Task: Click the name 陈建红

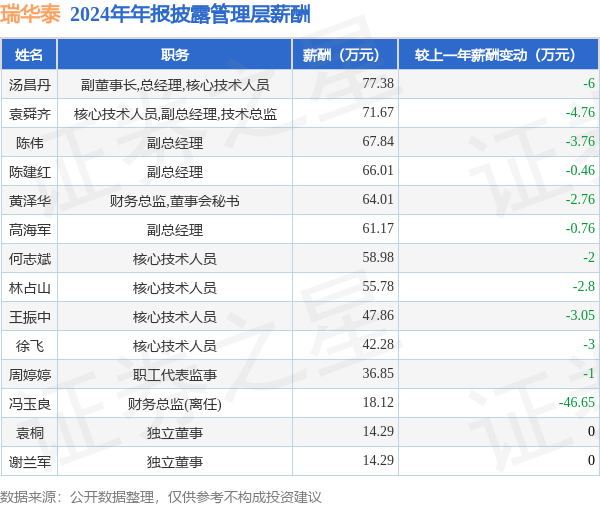Action: [x=30, y=172]
